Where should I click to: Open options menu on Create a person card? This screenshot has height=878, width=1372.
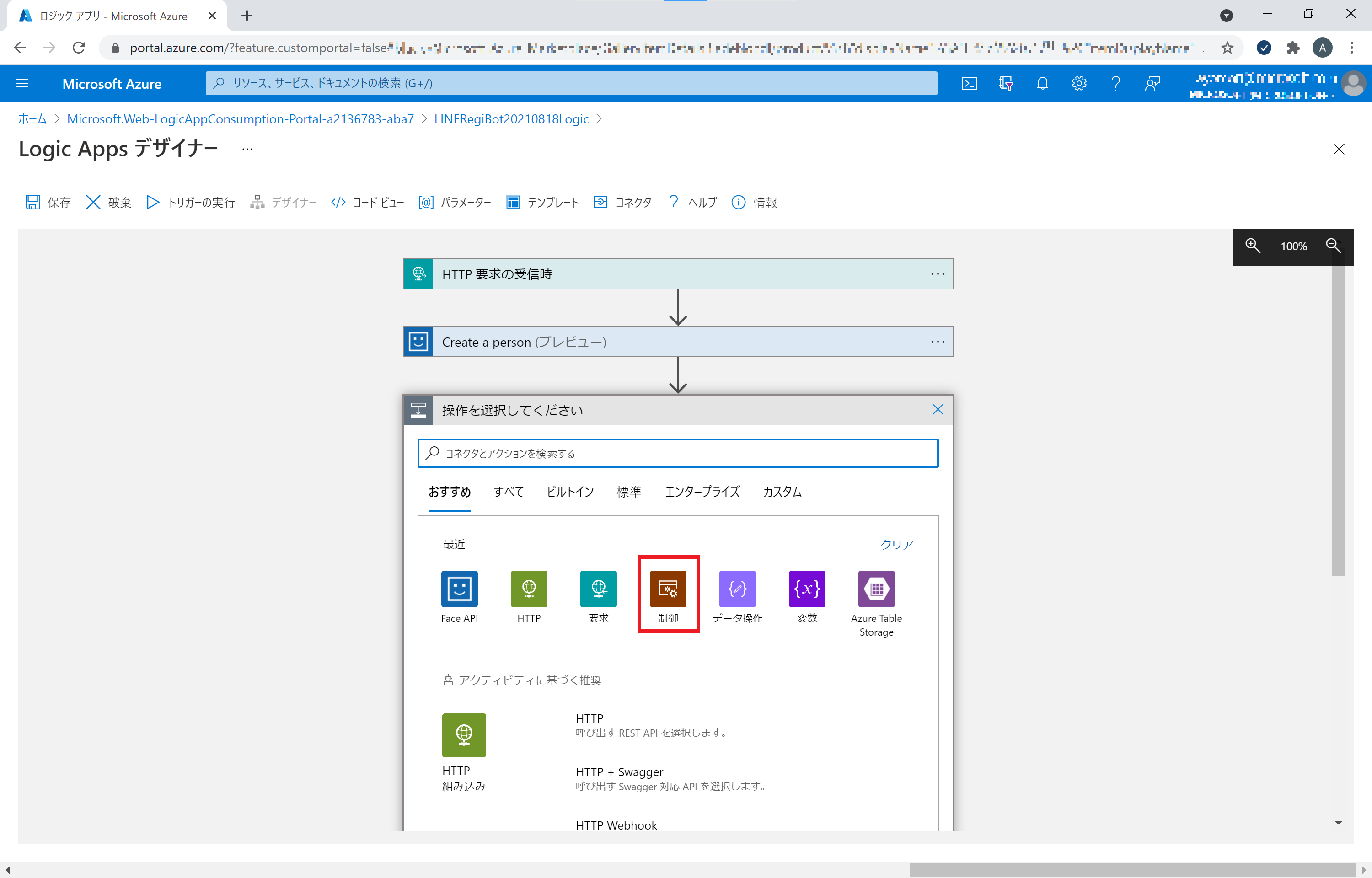pos(938,342)
